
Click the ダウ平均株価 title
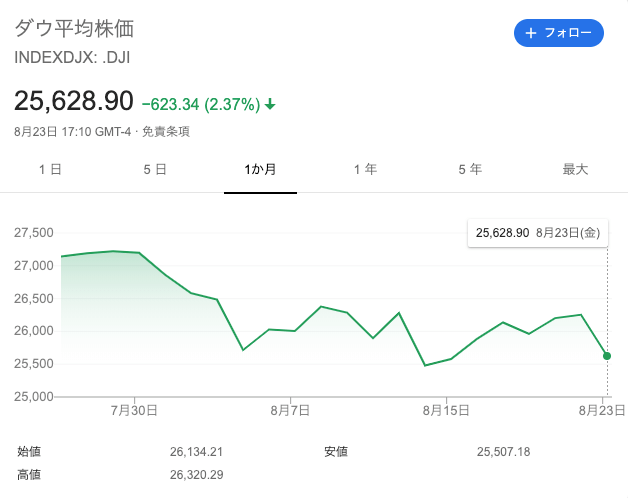(x=74, y=28)
